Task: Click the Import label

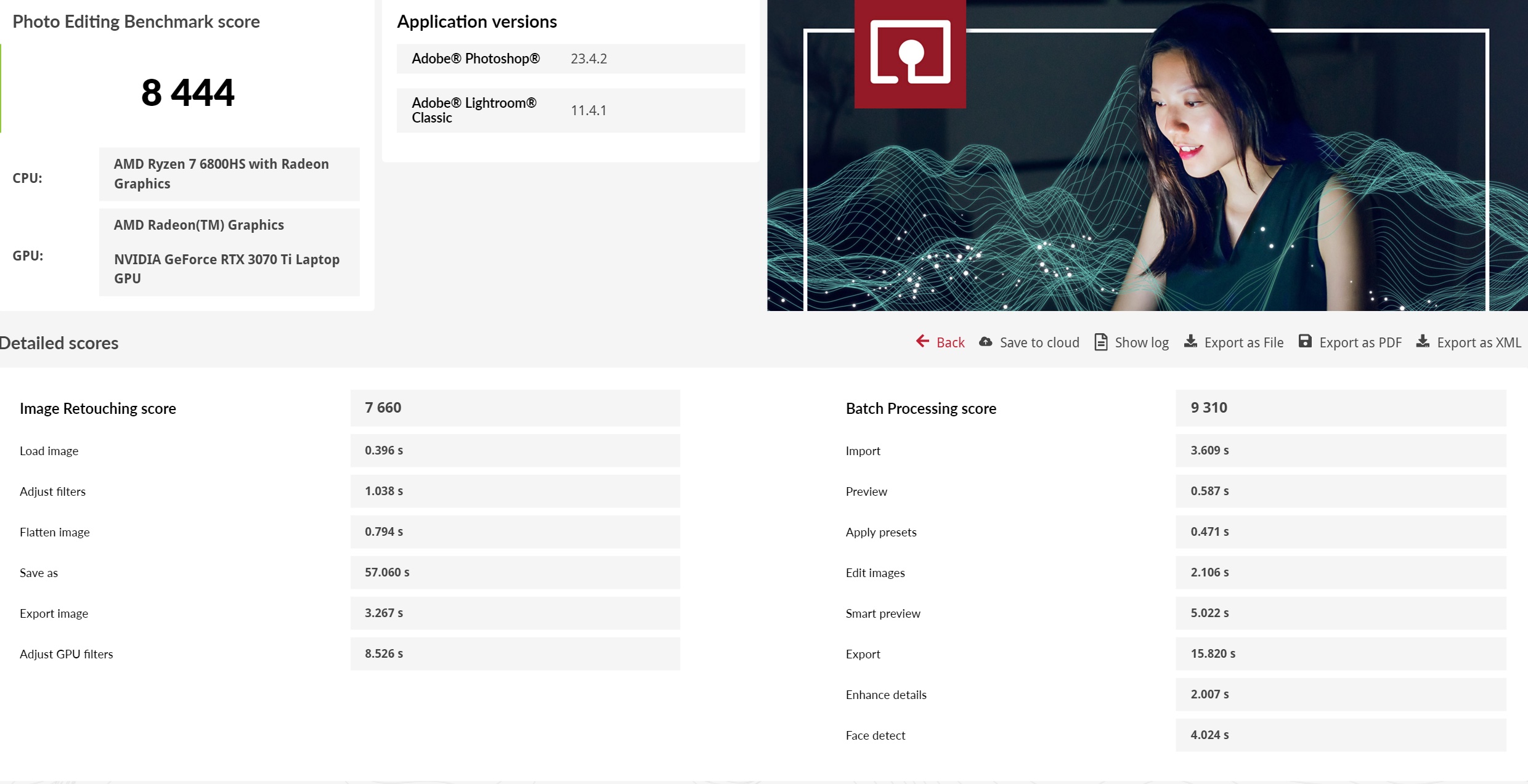Action: (863, 451)
